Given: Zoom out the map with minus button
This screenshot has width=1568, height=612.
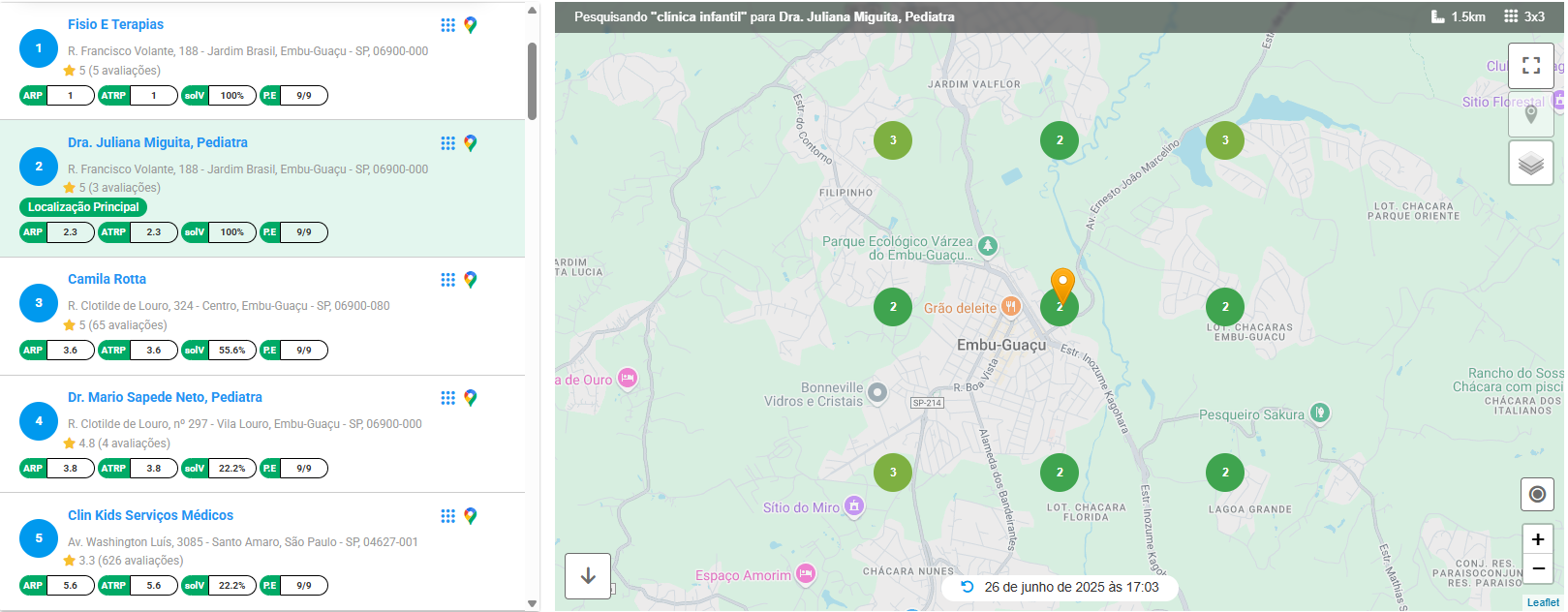Looking at the screenshot, I should [x=1537, y=568].
